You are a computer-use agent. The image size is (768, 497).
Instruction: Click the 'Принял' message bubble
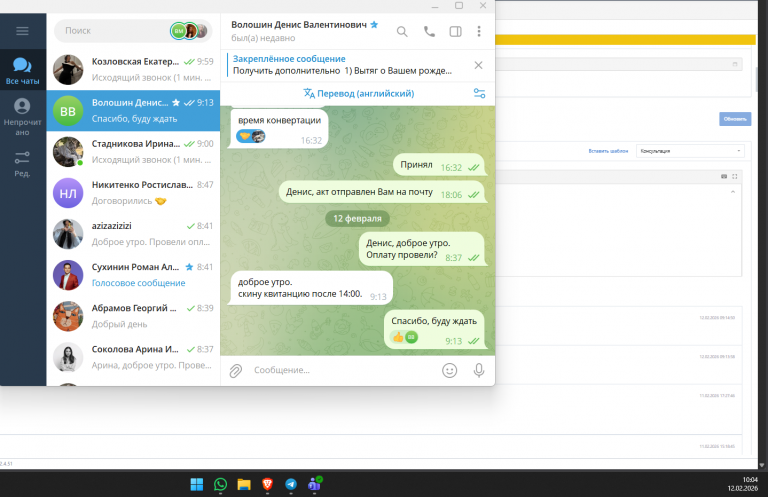pyautogui.click(x=439, y=165)
